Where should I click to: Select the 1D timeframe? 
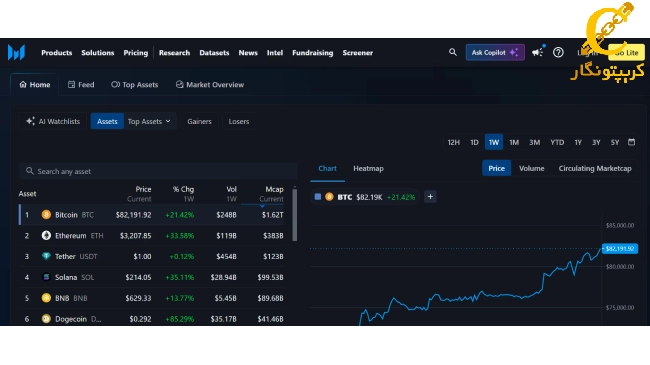[474, 142]
